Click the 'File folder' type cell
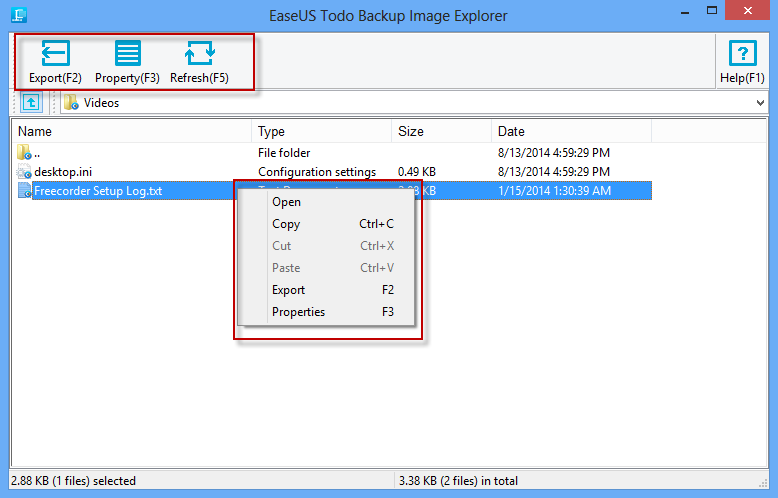This screenshot has width=778, height=498. (284, 153)
